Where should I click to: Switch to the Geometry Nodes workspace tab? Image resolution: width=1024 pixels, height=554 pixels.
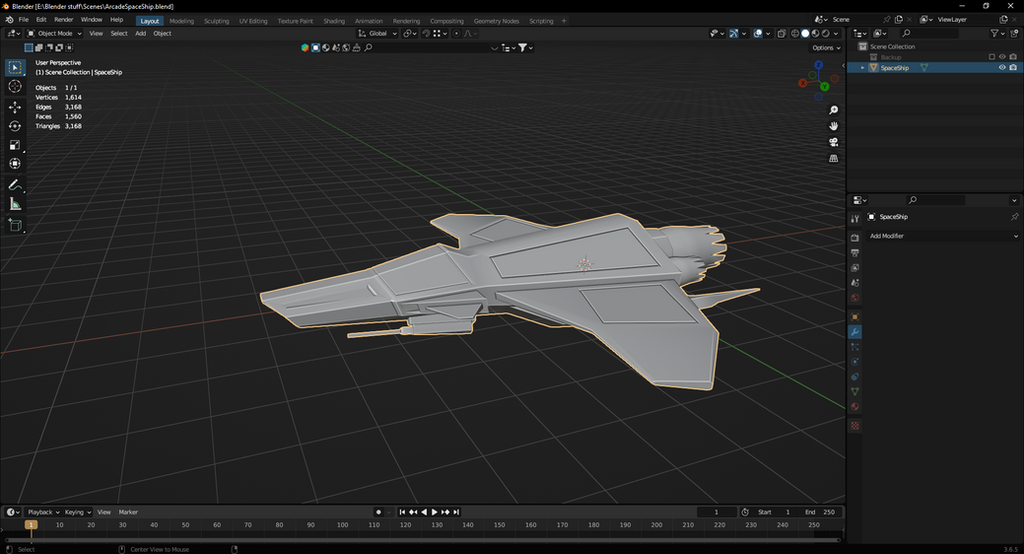496,21
